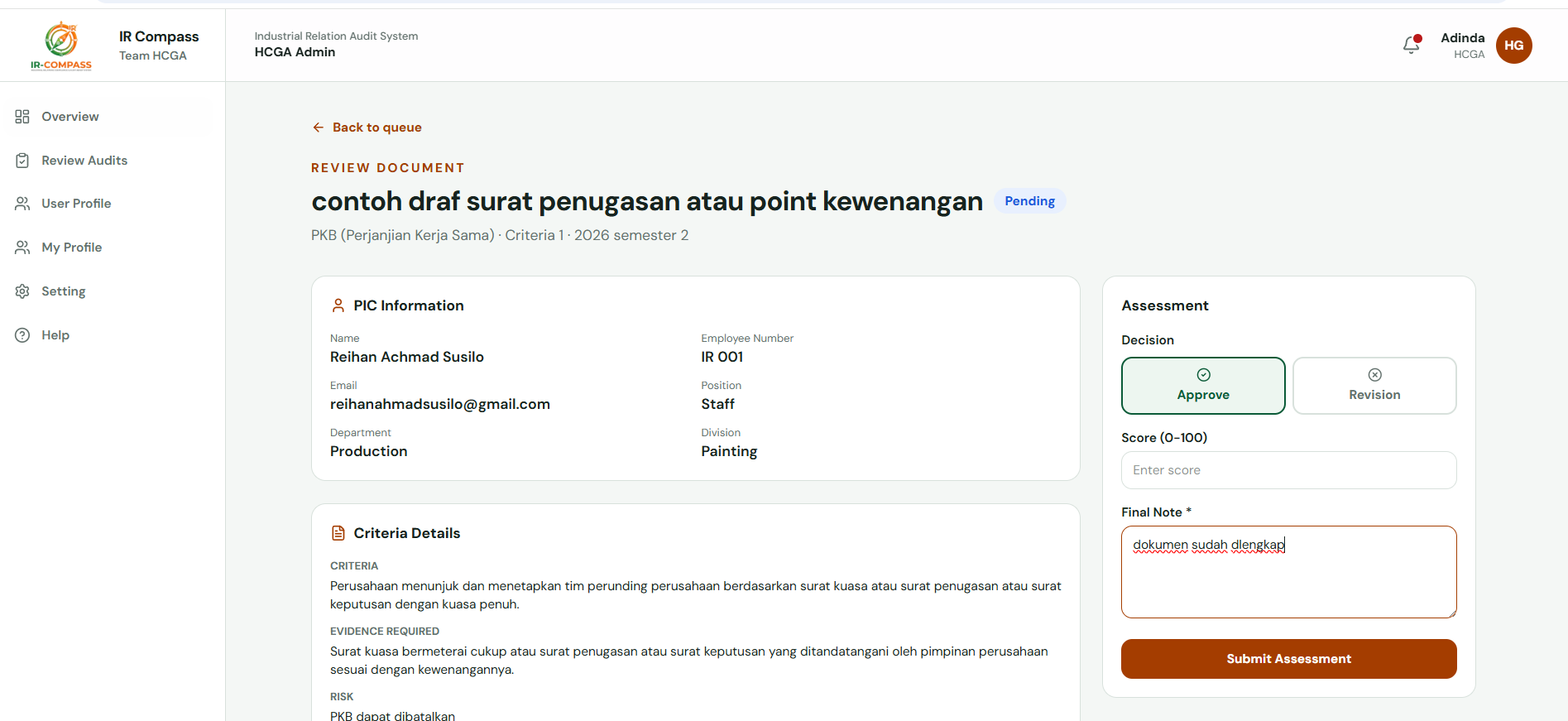Go Back to queue
Screen dimensions: 1568x721
[367, 127]
